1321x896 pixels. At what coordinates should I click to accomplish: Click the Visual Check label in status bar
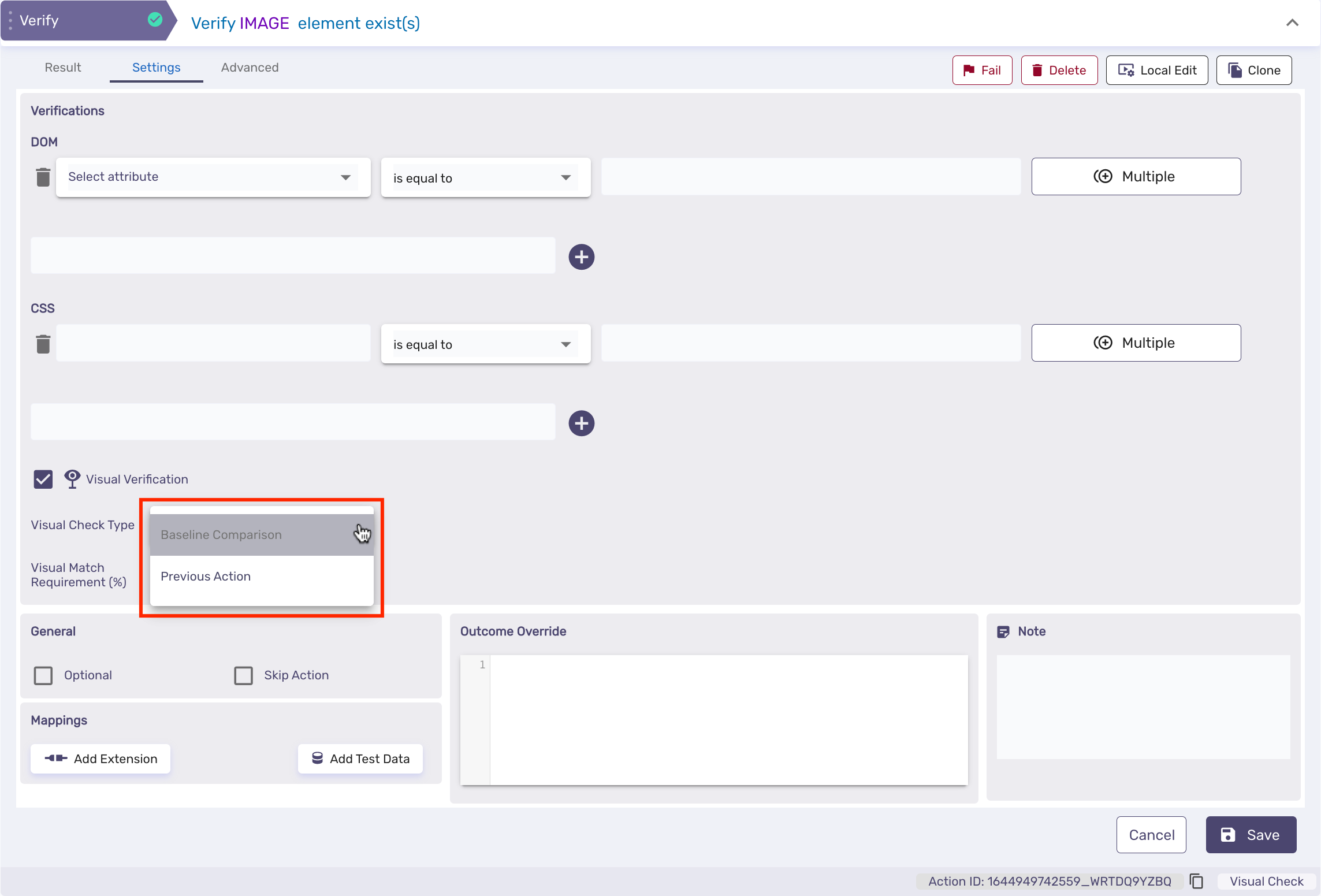coord(1266,881)
